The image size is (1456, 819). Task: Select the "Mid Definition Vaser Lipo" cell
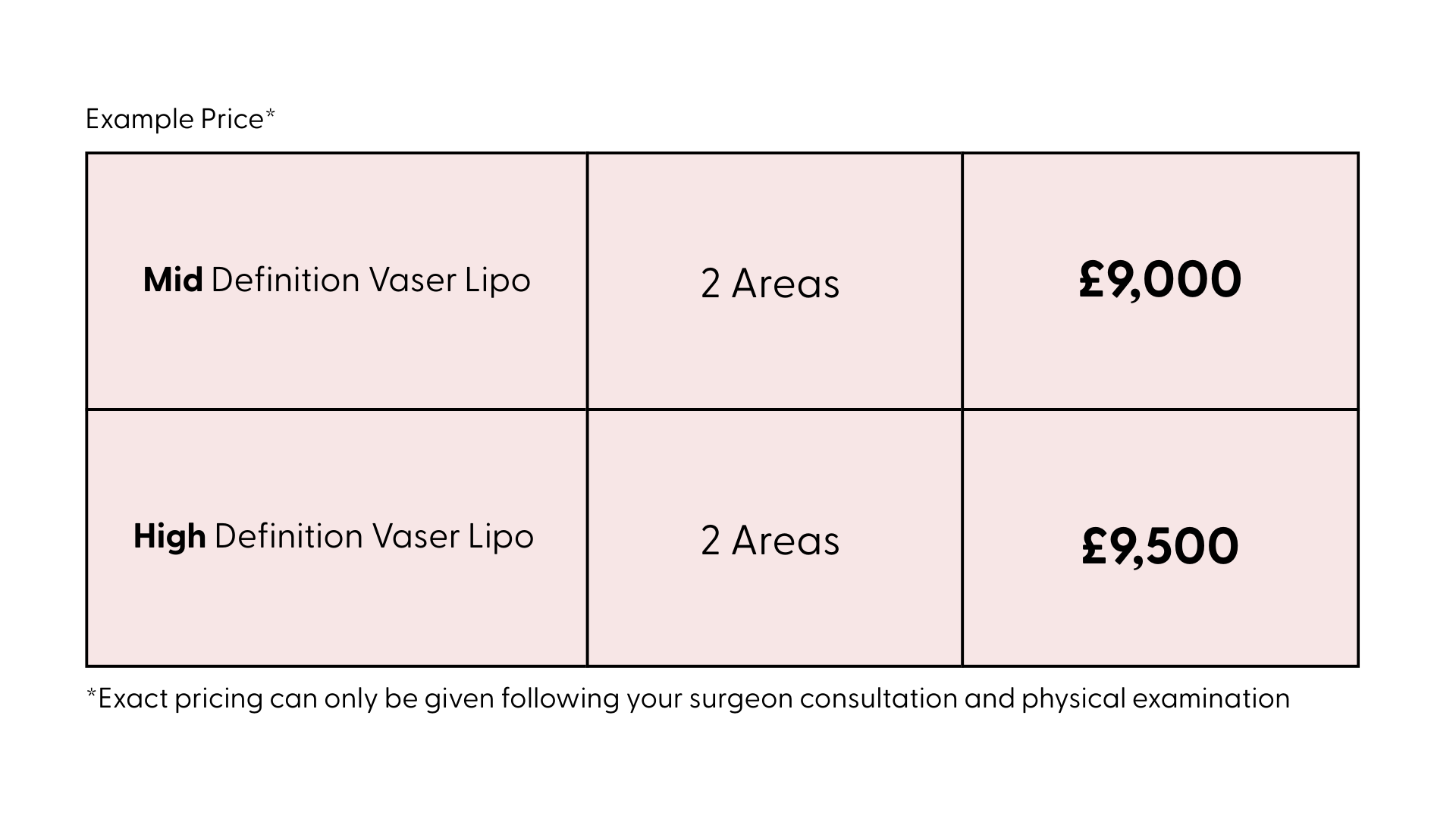coord(337,281)
